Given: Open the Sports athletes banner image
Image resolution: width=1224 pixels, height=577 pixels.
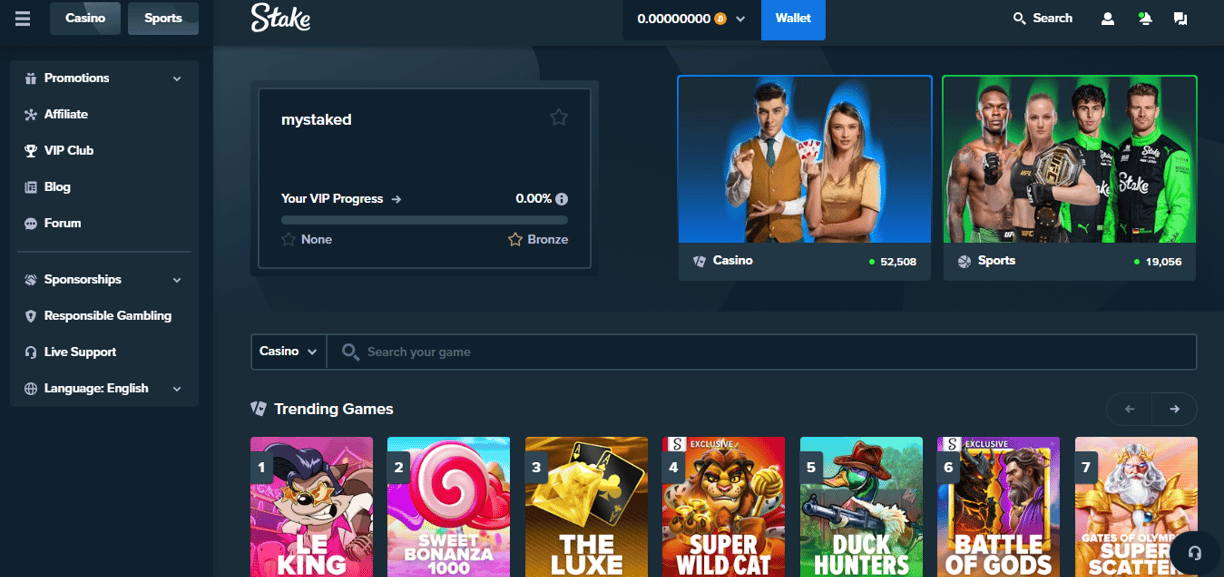Looking at the screenshot, I should pyautogui.click(x=1070, y=159).
